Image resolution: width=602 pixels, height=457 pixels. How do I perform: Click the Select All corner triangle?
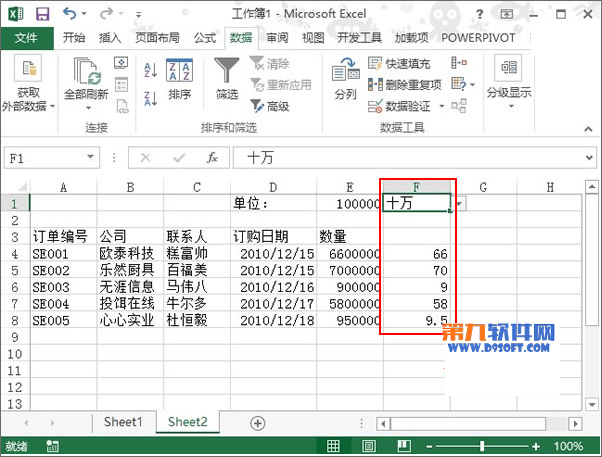point(22,187)
